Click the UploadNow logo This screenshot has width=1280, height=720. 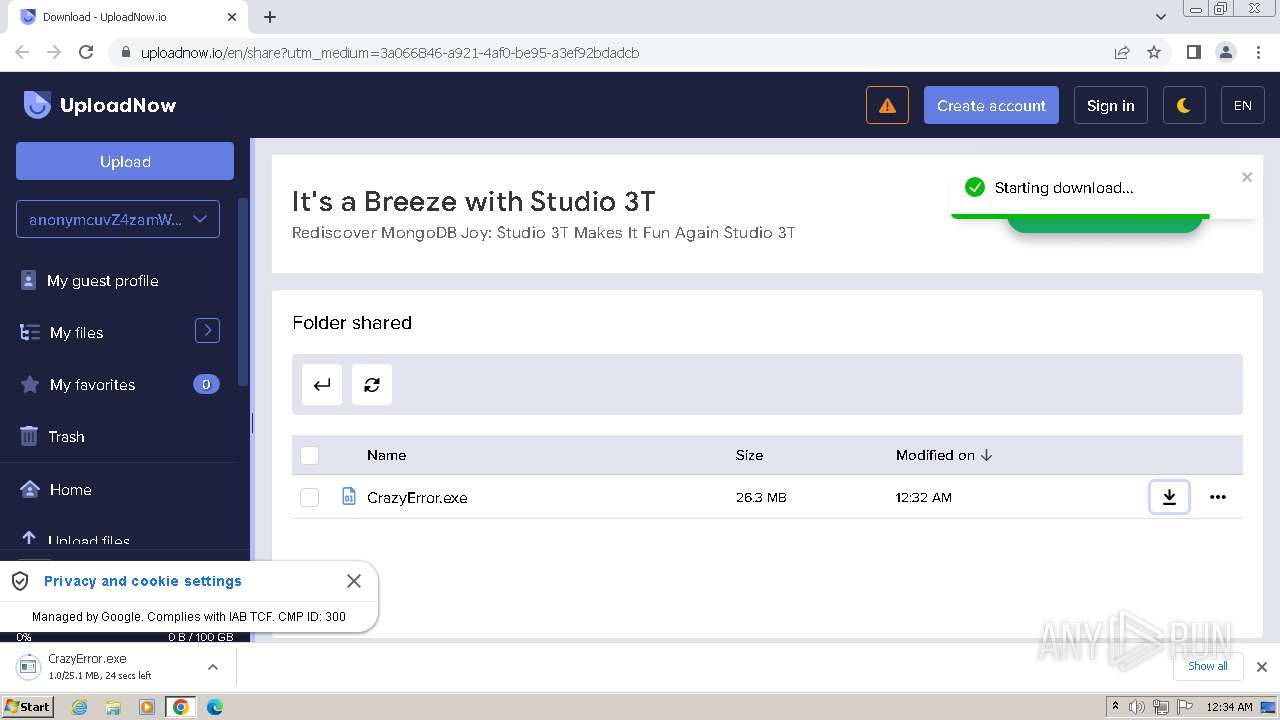click(x=100, y=105)
